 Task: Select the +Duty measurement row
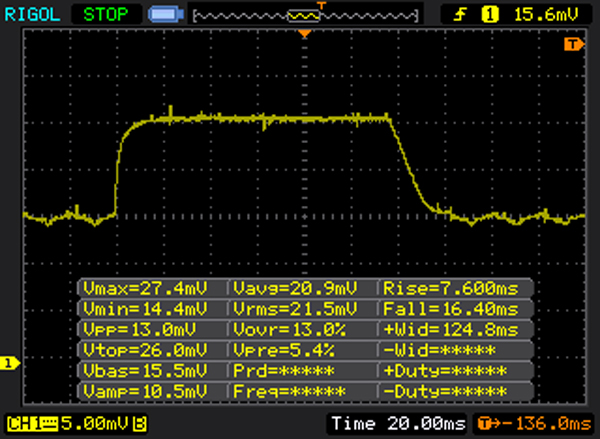click(x=445, y=370)
